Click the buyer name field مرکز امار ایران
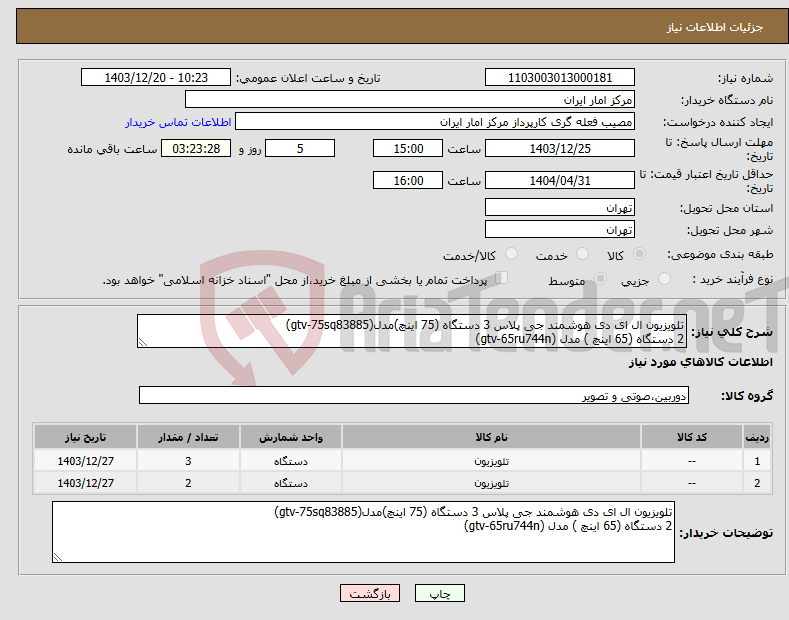Screen dimensions: 789x620 click(x=410, y=100)
